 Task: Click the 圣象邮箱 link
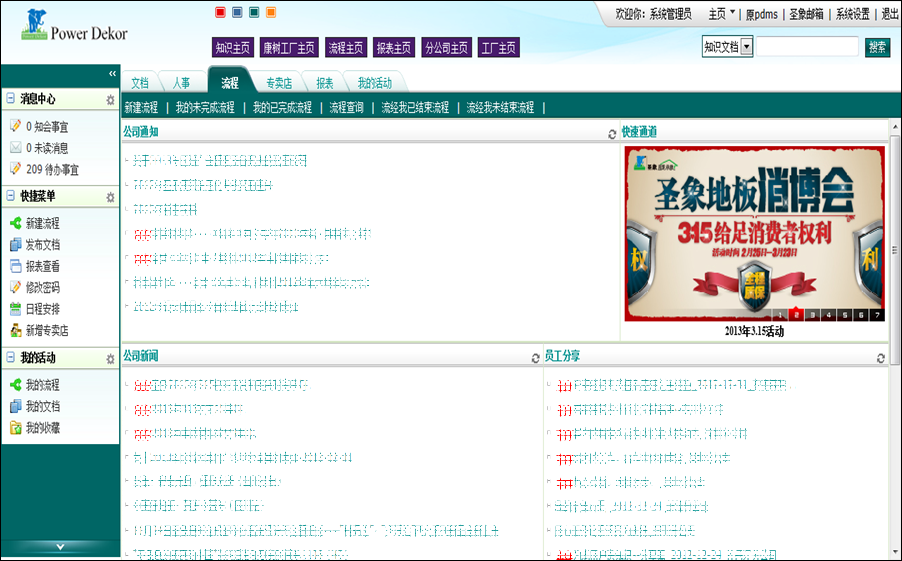[x=806, y=14]
